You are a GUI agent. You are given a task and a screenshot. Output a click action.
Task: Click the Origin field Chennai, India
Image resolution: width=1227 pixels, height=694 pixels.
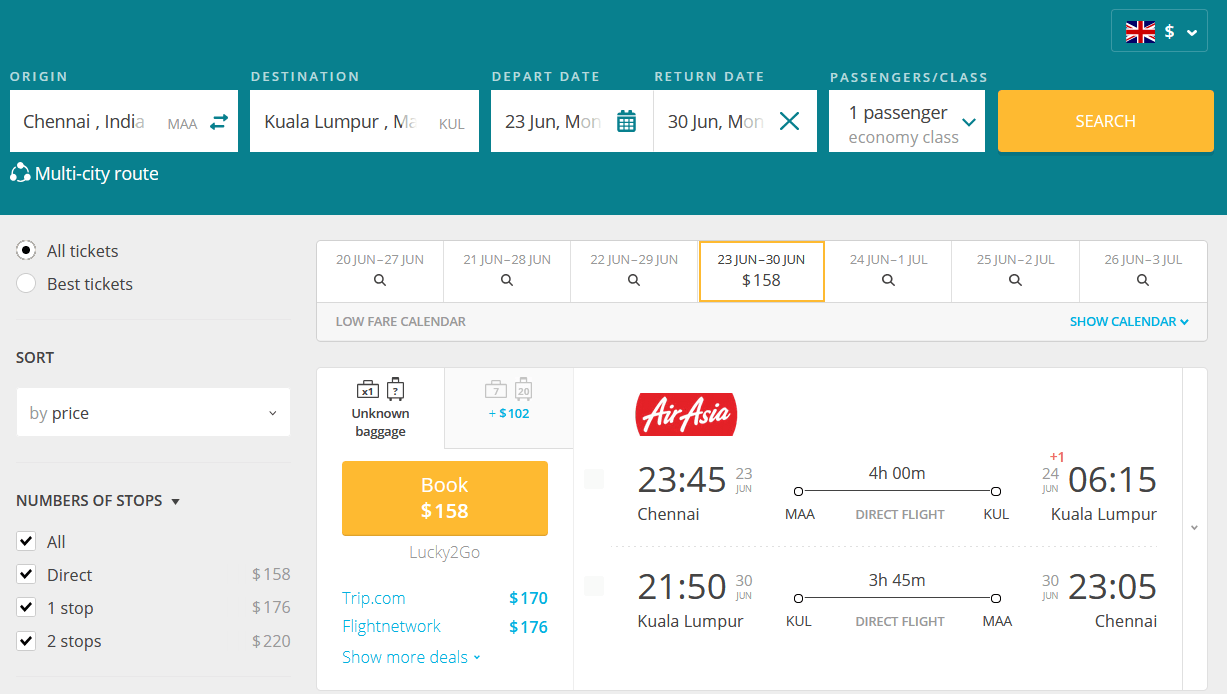point(124,121)
